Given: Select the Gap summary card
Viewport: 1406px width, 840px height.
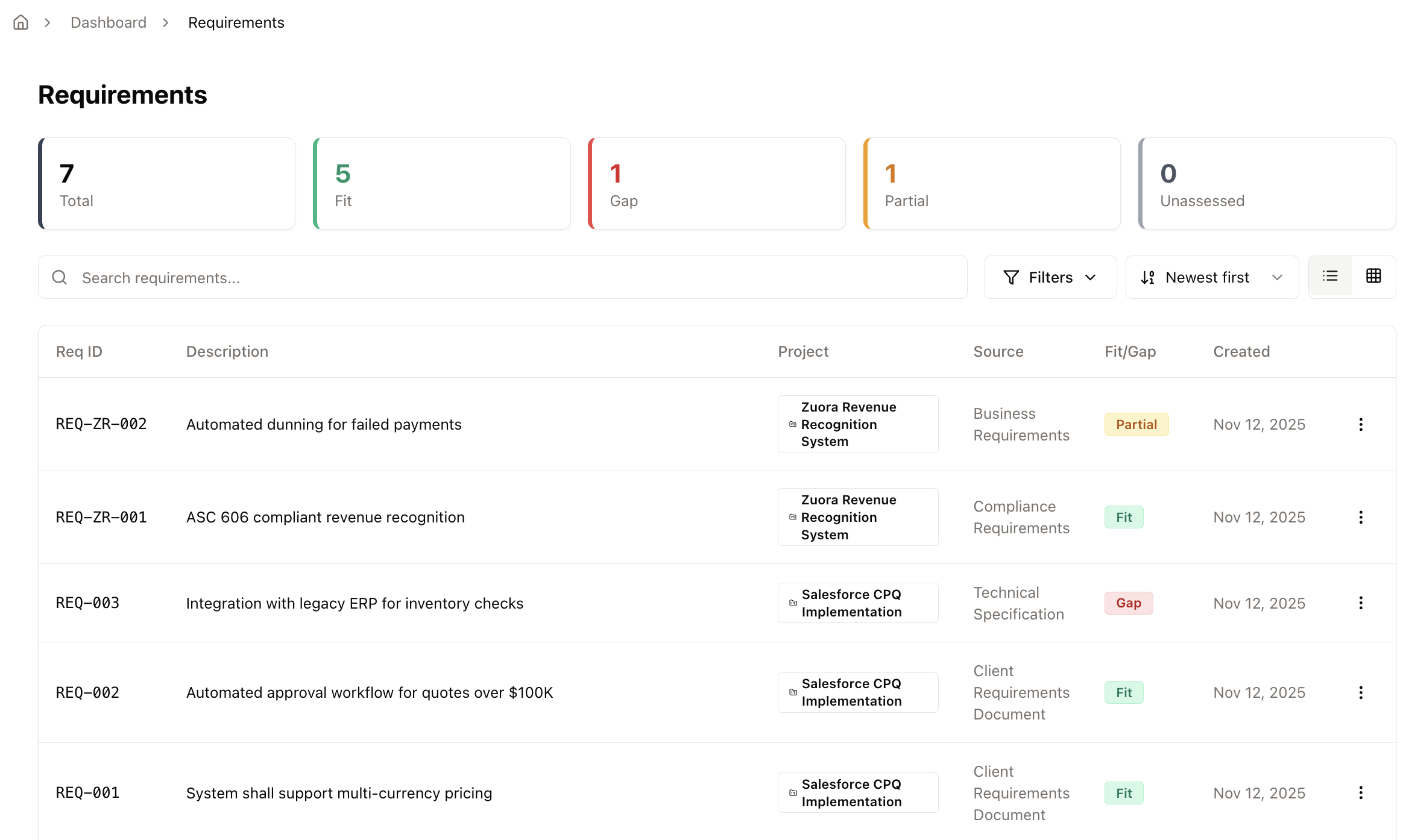Looking at the screenshot, I should pyautogui.click(x=716, y=184).
